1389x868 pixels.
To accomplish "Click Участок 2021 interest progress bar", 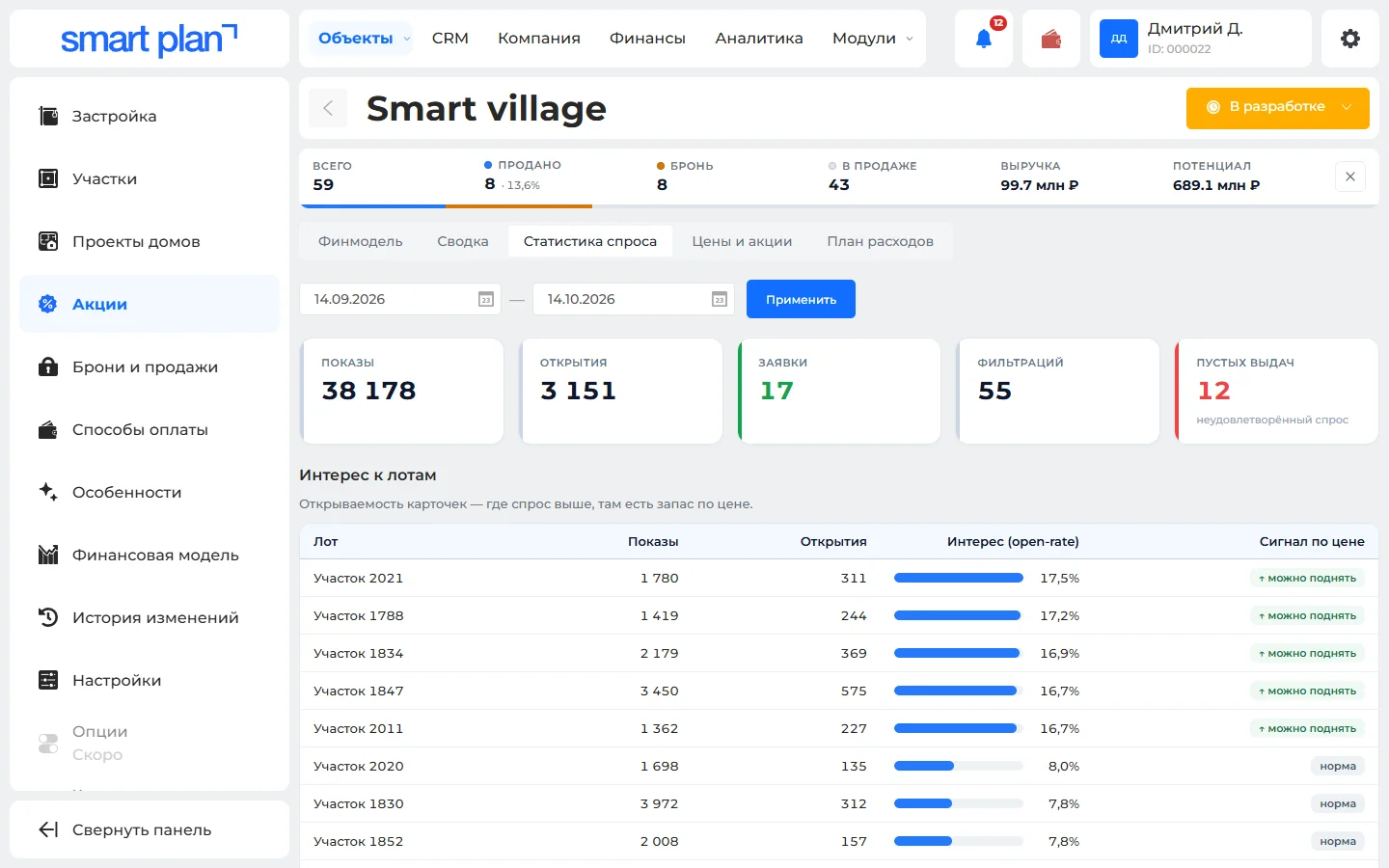I will [x=959, y=578].
